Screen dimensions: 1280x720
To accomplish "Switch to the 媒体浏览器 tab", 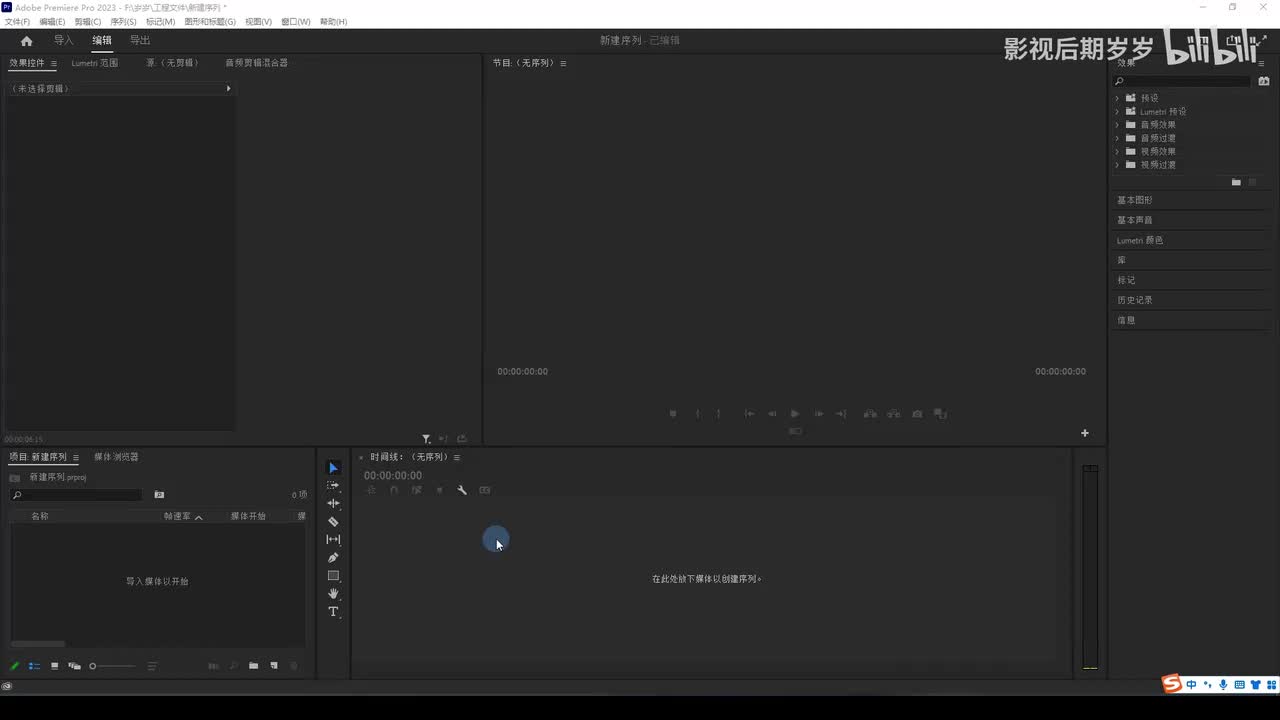I will tap(116, 457).
